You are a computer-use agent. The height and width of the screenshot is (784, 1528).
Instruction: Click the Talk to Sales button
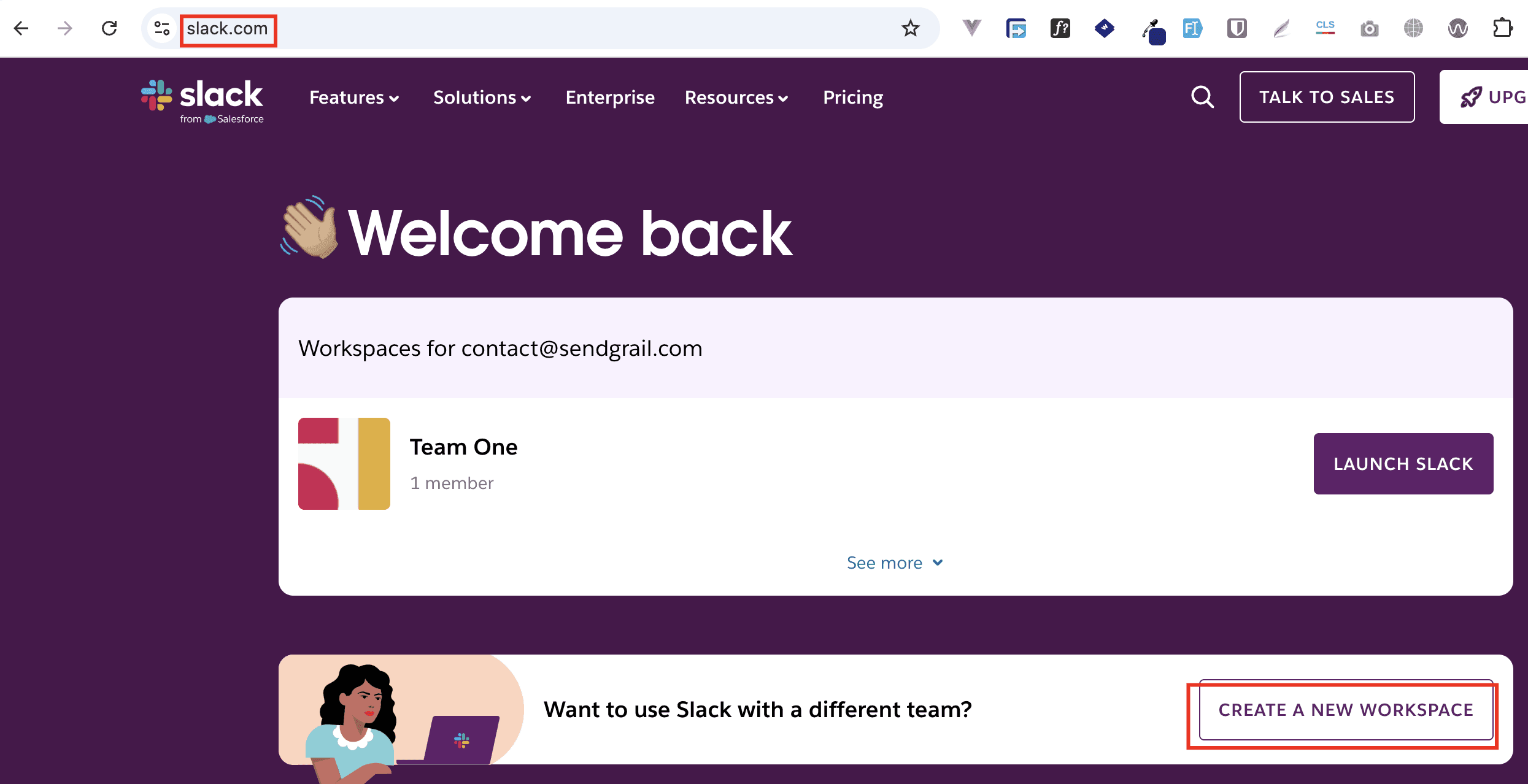pyautogui.click(x=1327, y=97)
